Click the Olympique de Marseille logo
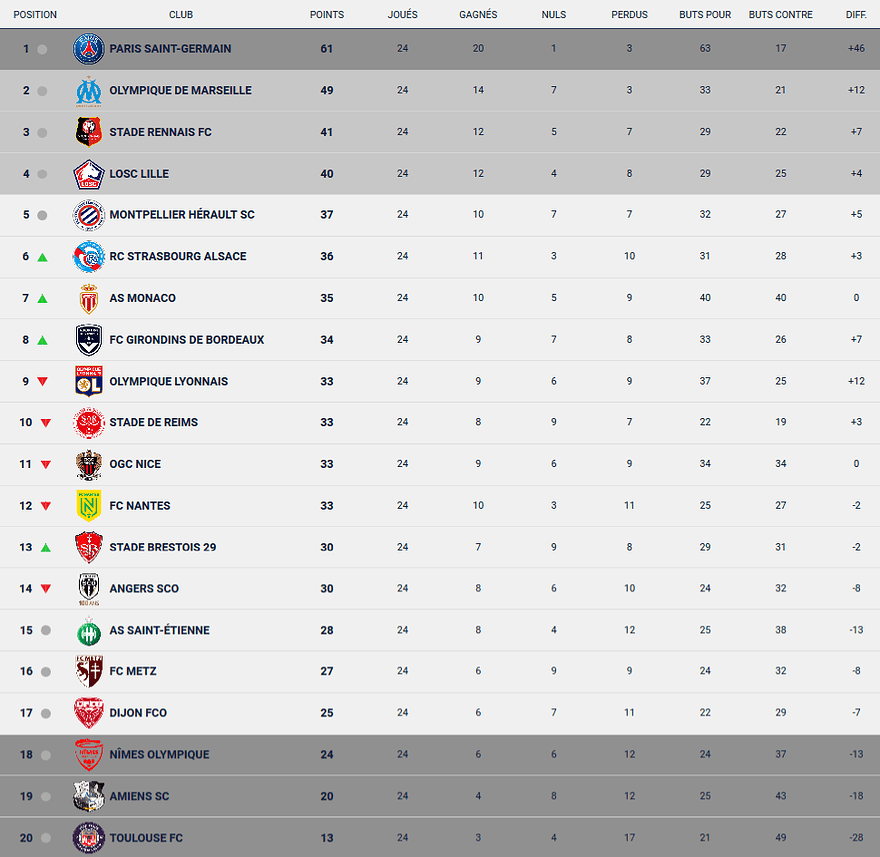 (89, 91)
